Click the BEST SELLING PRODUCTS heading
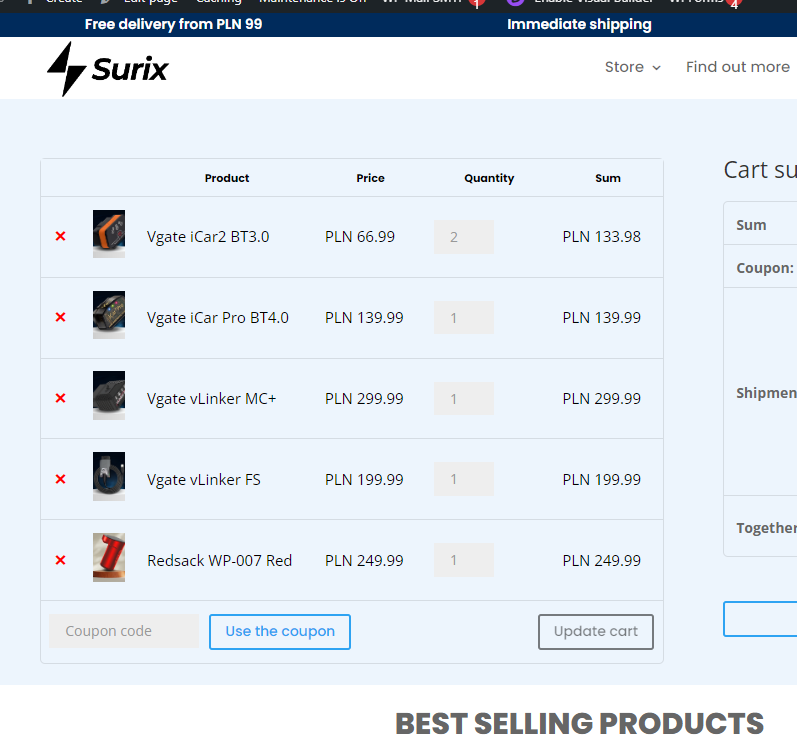 pos(579,724)
